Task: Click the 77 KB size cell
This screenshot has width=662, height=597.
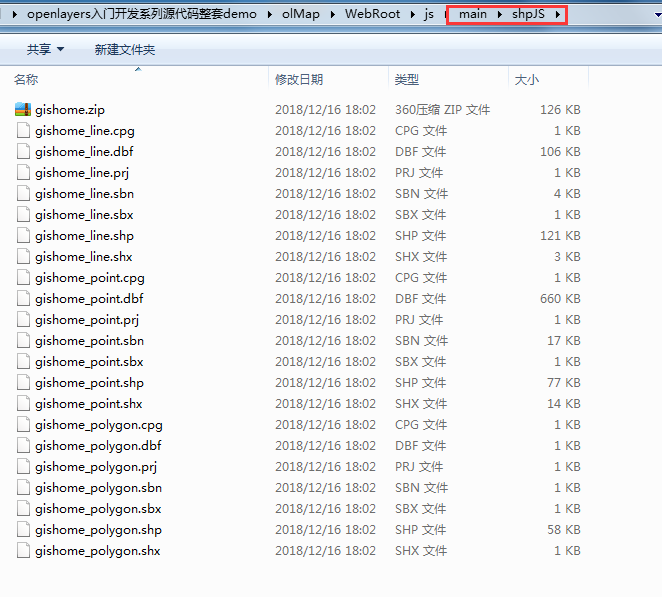Action: 564,383
